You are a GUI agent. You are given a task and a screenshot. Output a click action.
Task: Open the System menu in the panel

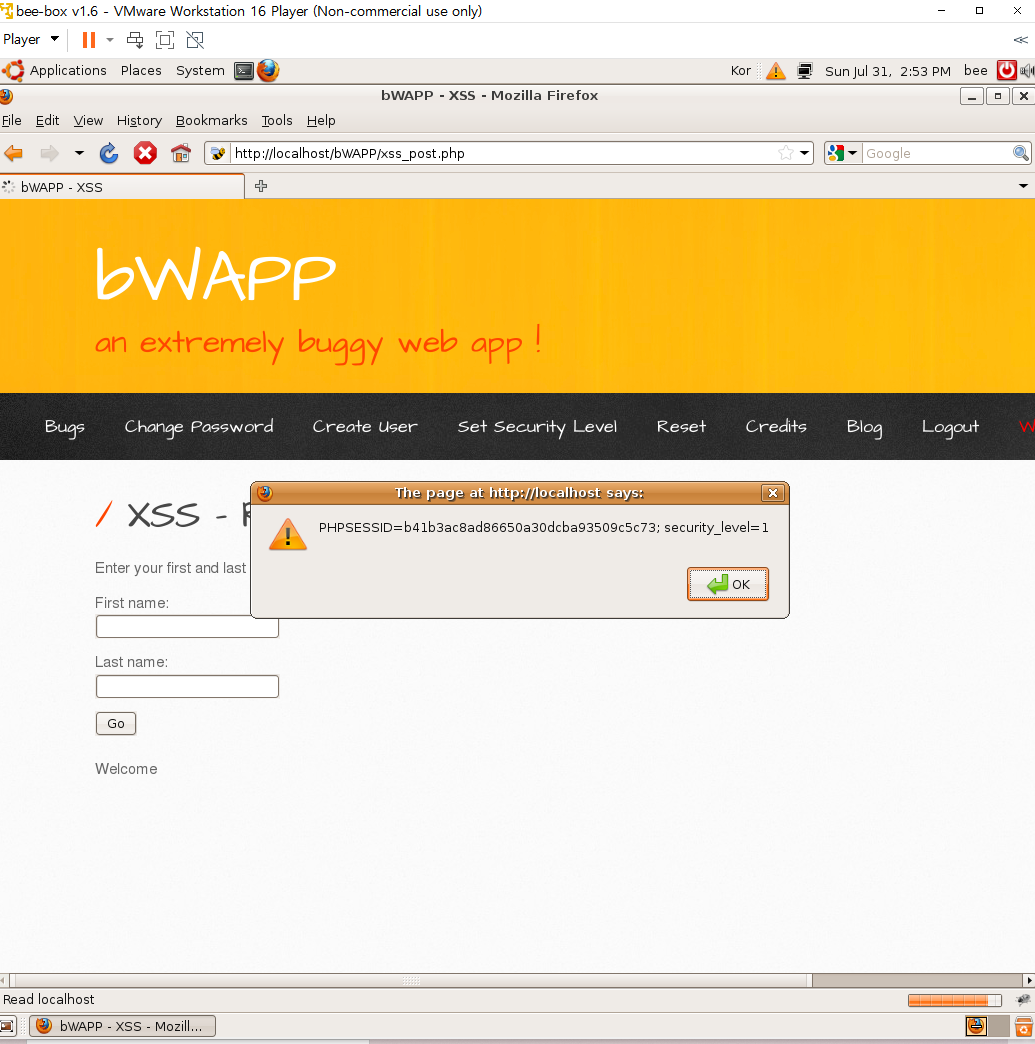tap(200, 71)
